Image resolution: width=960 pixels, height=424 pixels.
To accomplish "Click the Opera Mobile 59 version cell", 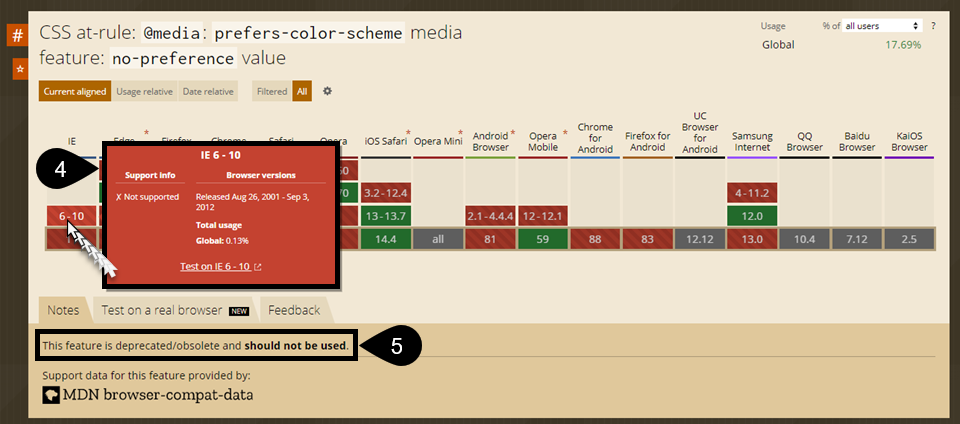I will pyautogui.click(x=543, y=240).
